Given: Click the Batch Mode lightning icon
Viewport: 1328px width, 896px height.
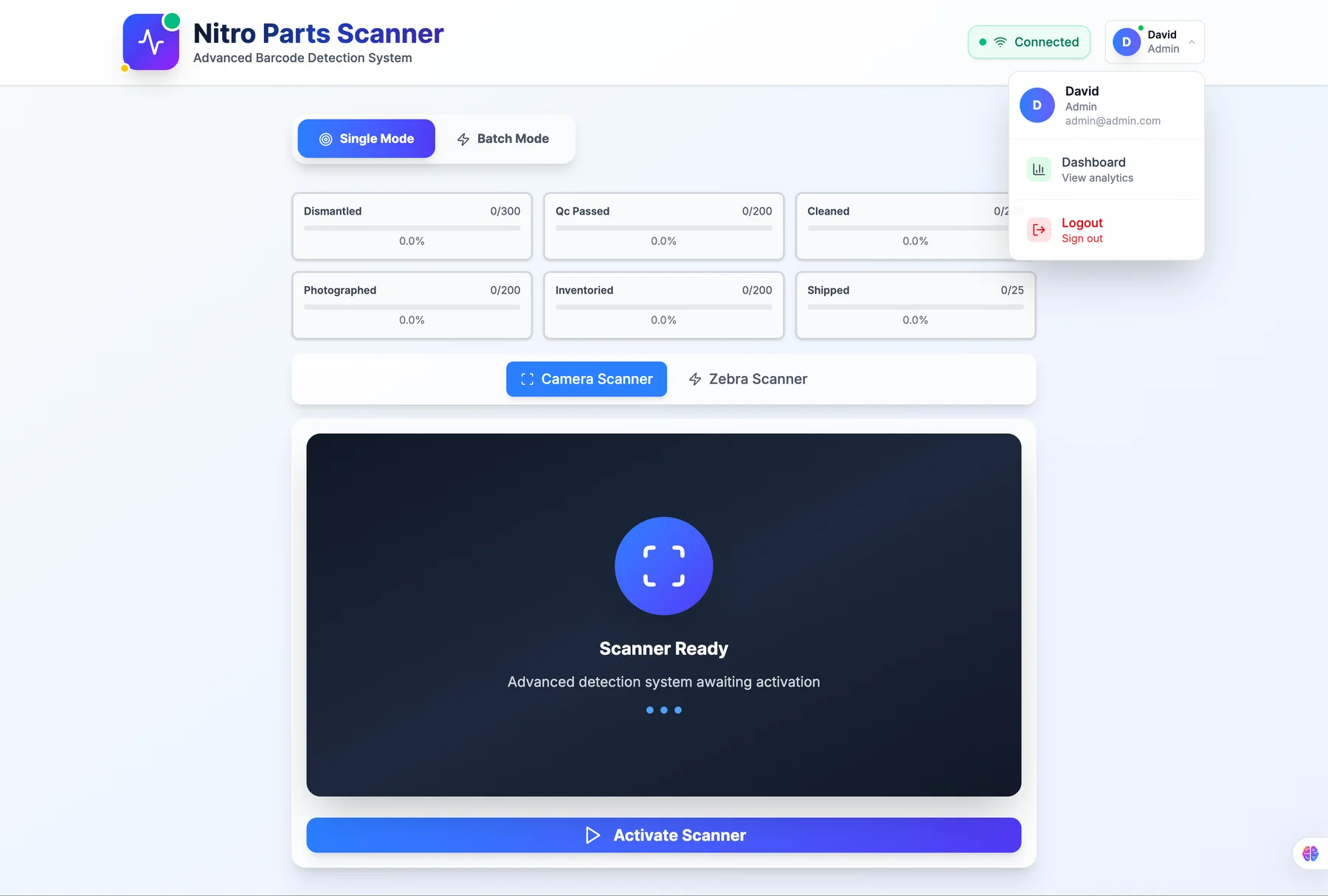Looking at the screenshot, I should (x=463, y=139).
